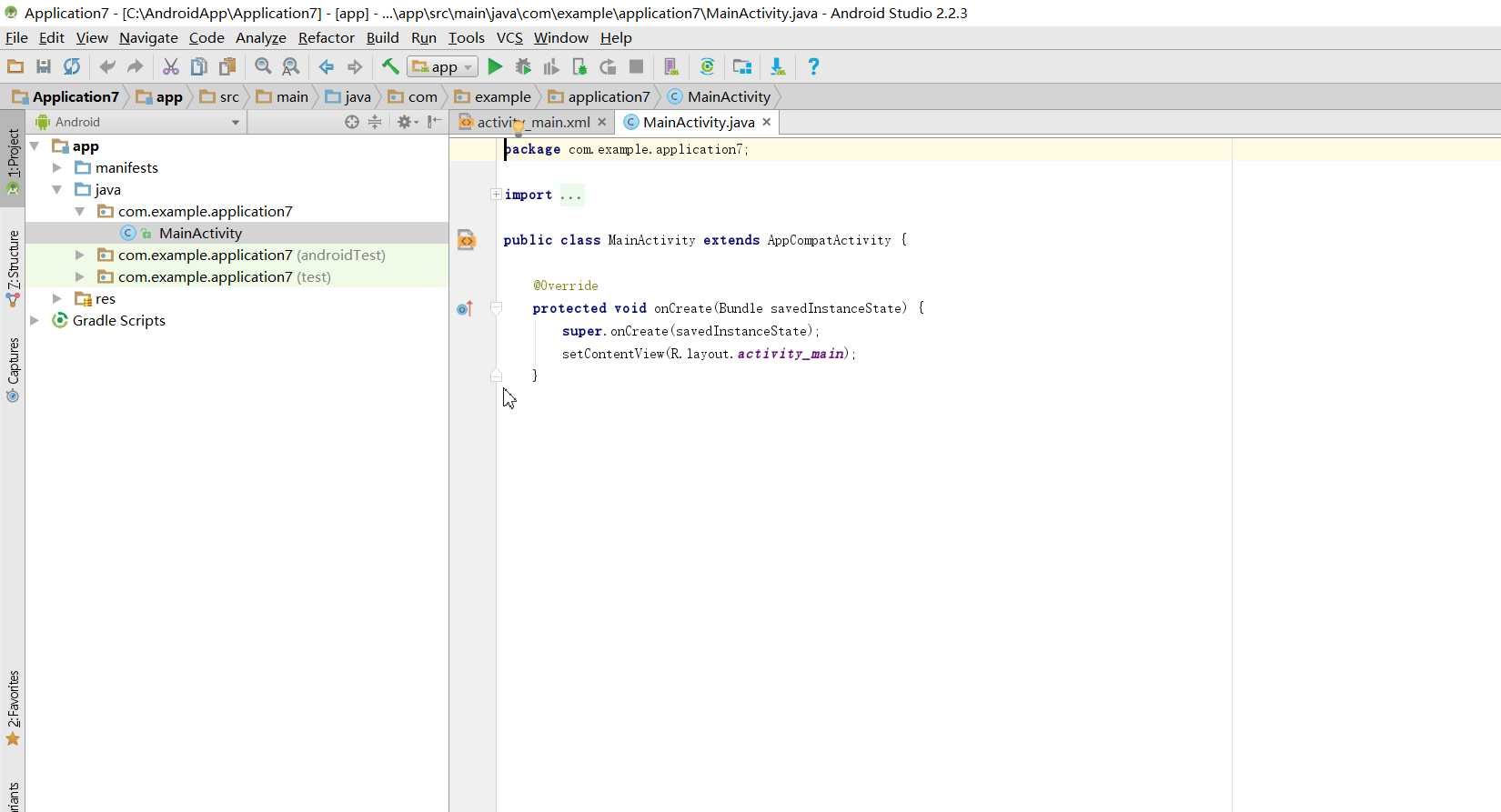Click the override method gutter icon
This screenshot has width=1501, height=812.
click(x=465, y=308)
